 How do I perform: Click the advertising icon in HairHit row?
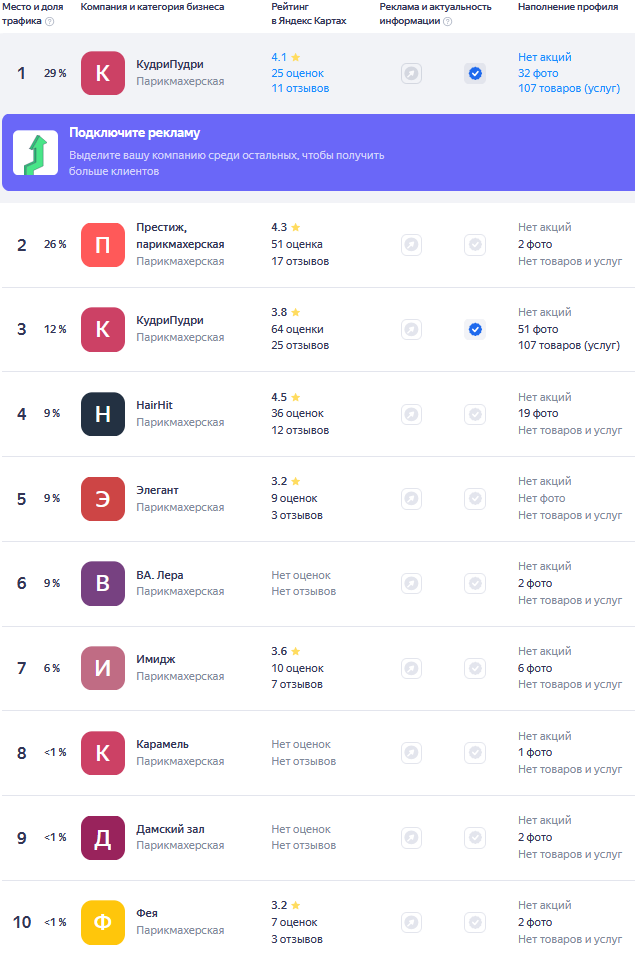coord(411,414)
